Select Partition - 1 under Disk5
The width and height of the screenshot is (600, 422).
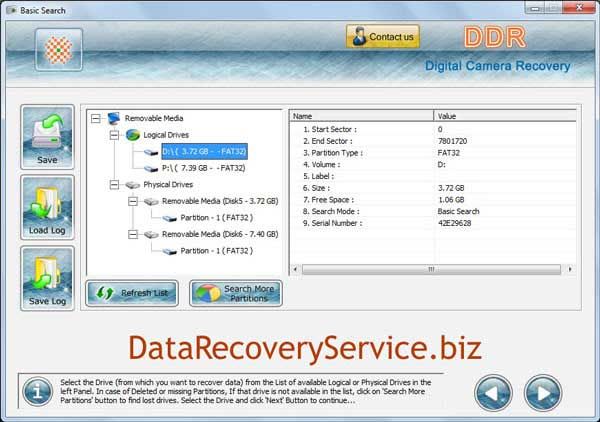[217, 218]
